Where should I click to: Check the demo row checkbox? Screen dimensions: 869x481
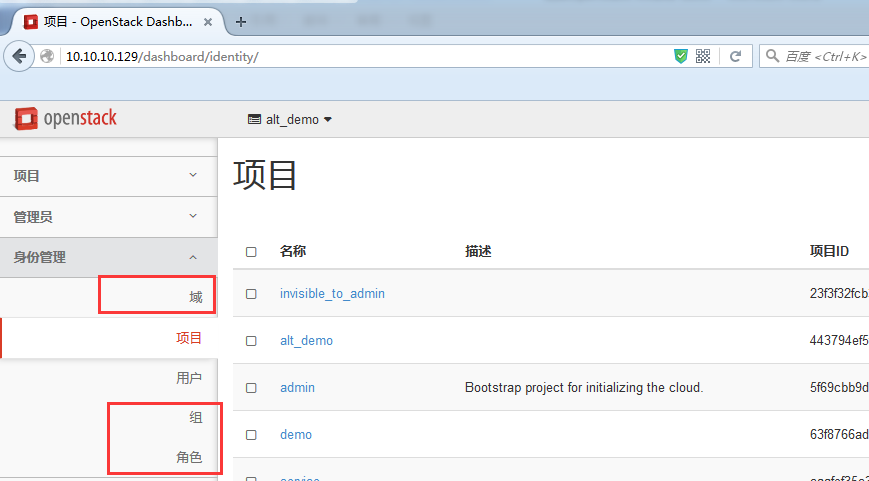[251, 435]
